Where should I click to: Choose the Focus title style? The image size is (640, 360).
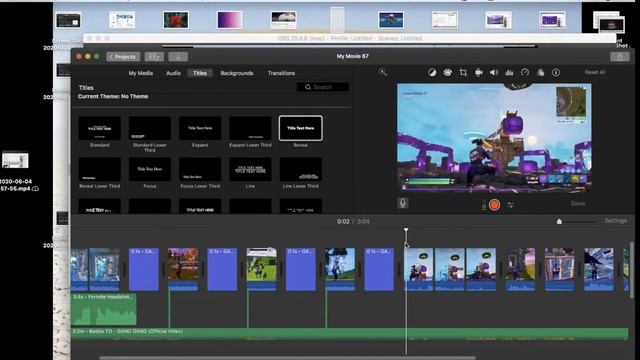point(150,169)
